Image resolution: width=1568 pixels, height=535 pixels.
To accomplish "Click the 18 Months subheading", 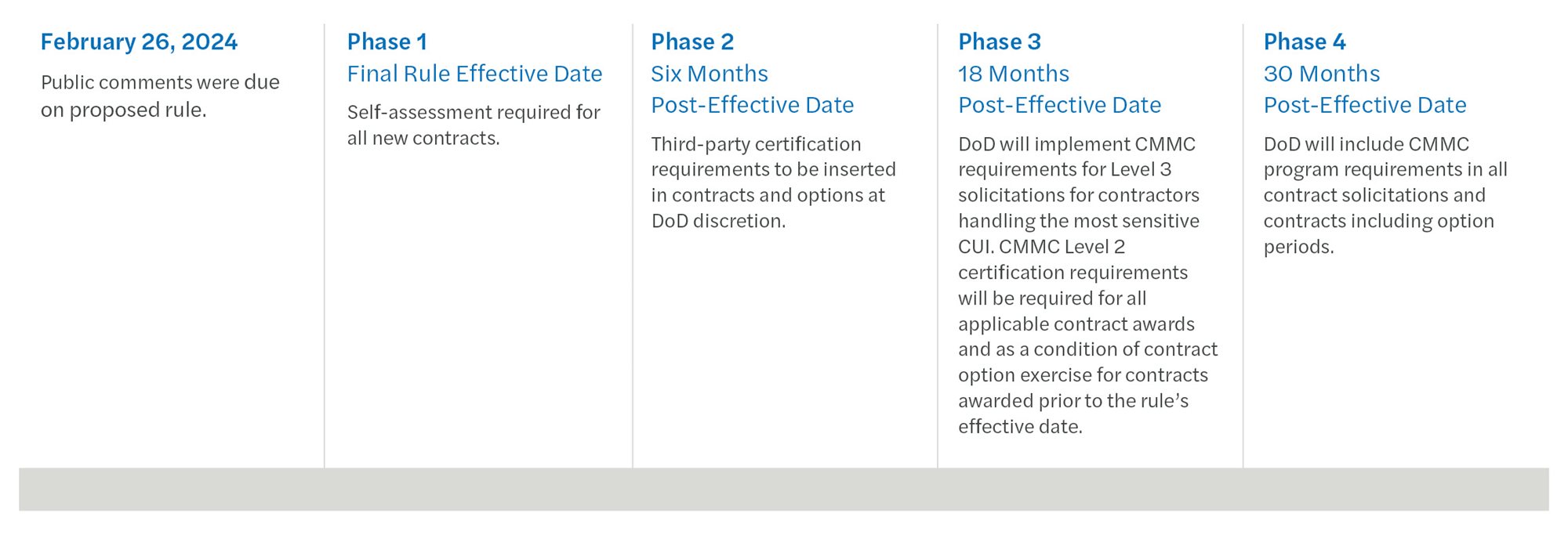I will (1013, 74).
